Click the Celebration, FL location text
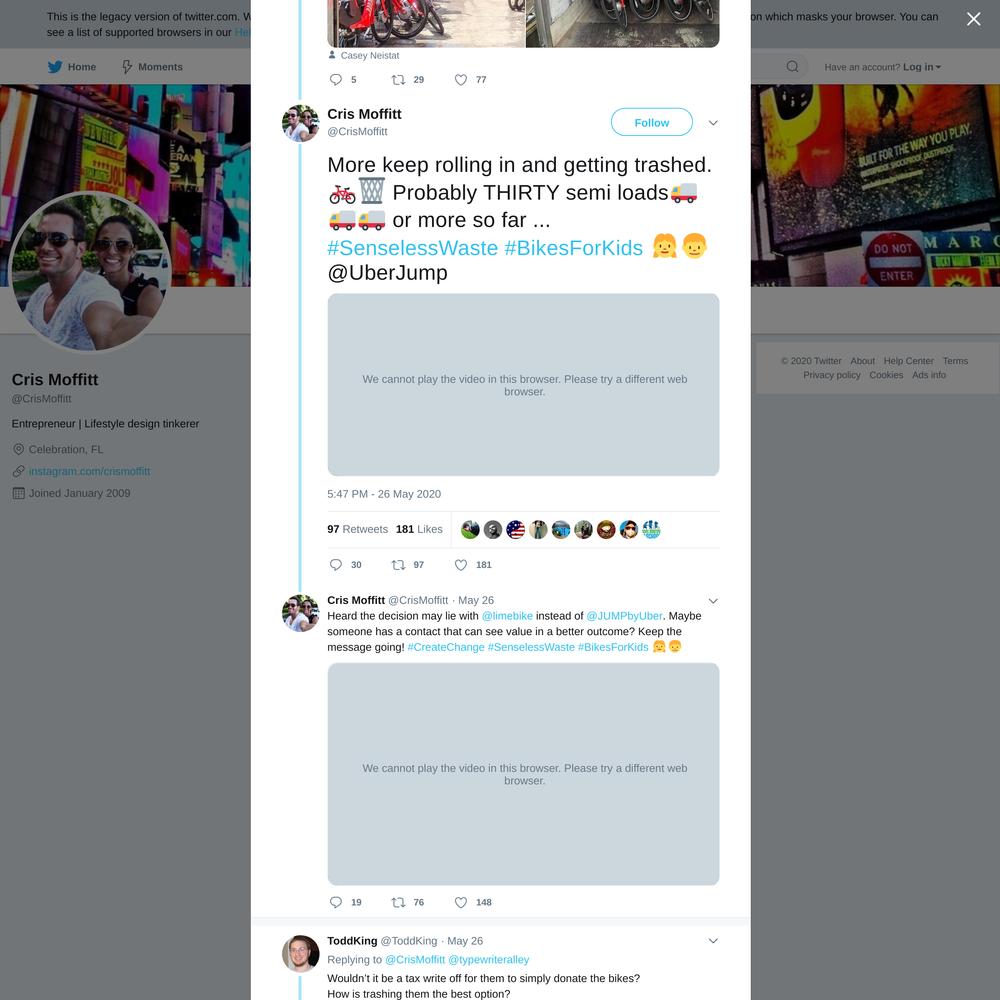The image size is (1000, 1000). [66, 450]
